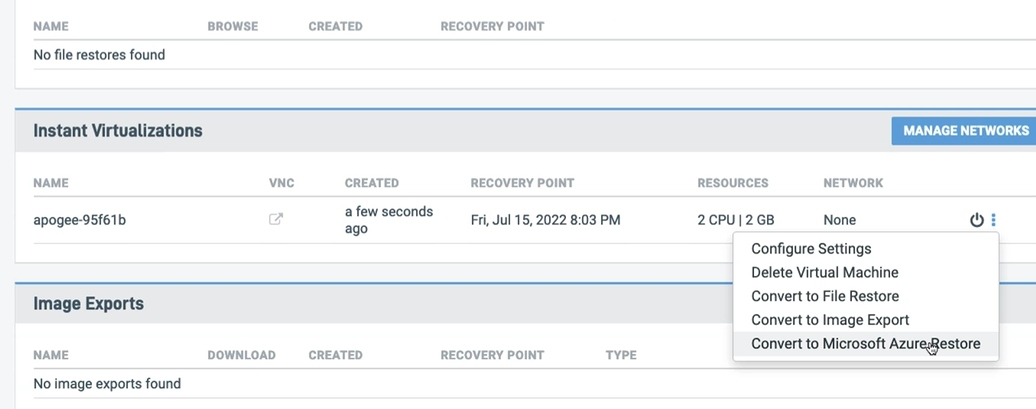Choose Delete Virtual Machine
Viewport: 1036px width, 409px height.
(825, 272)
